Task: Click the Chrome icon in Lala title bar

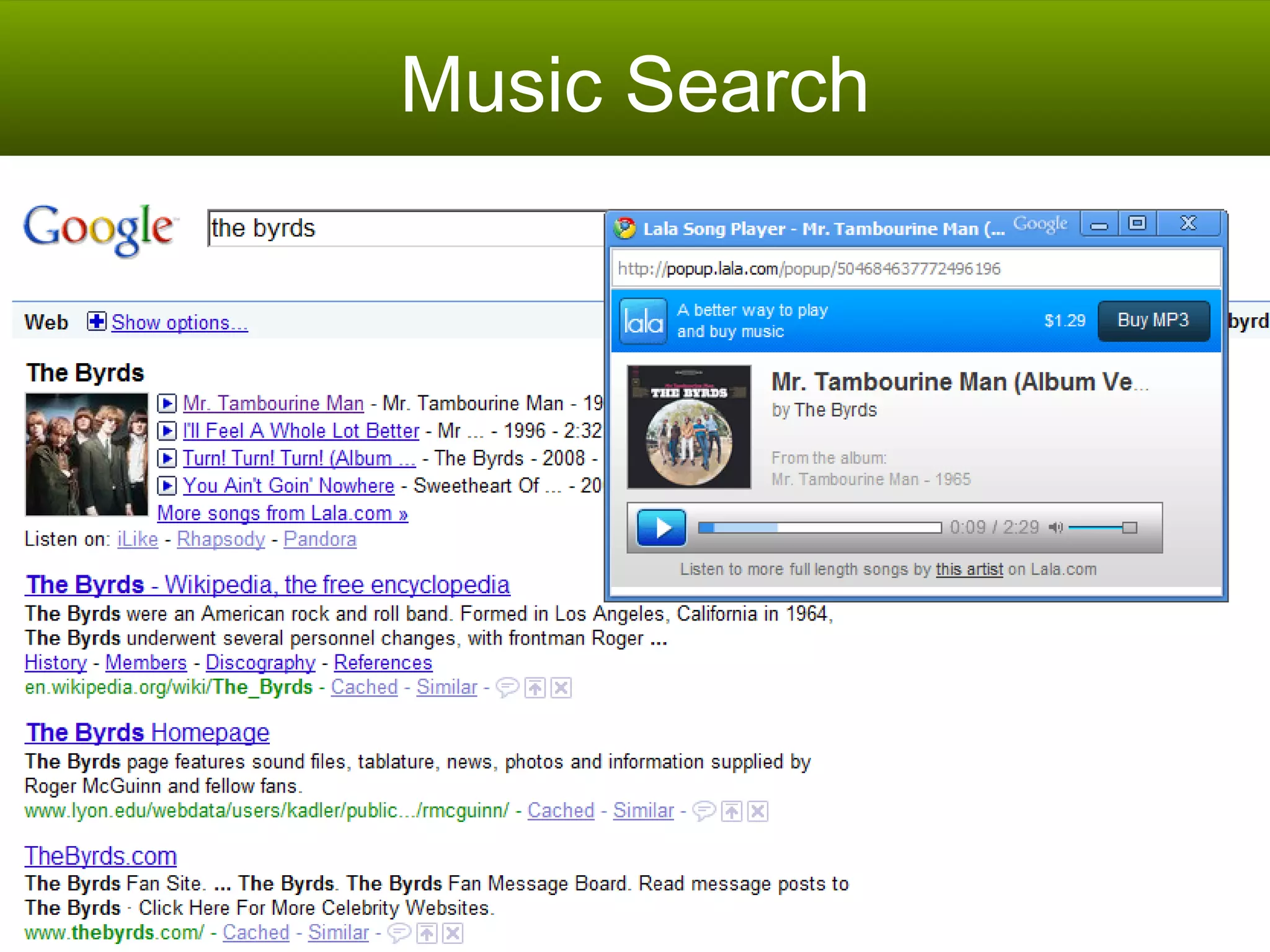Action: click(x=624, y=228)
